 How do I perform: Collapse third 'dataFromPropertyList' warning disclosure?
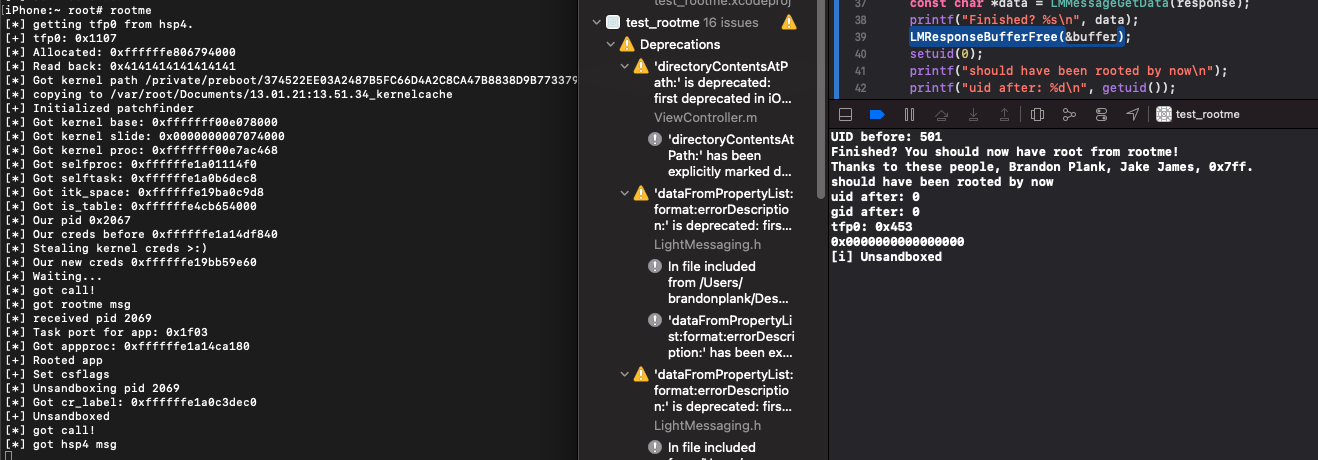click(x=625, y=372)
